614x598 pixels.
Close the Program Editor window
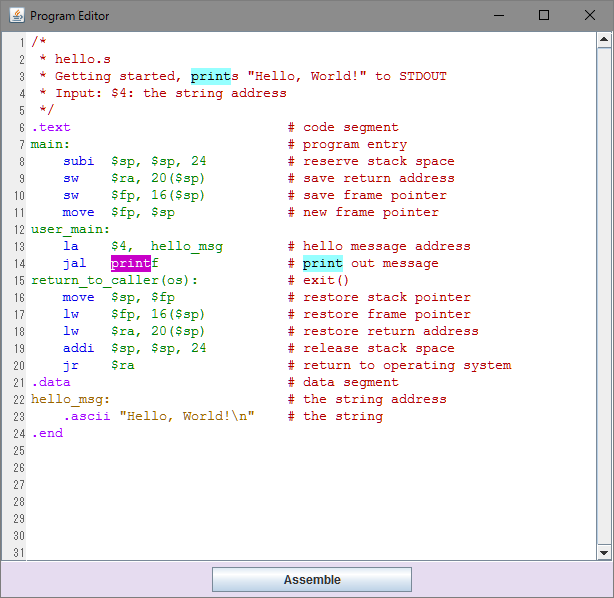(x=590, y=16)
